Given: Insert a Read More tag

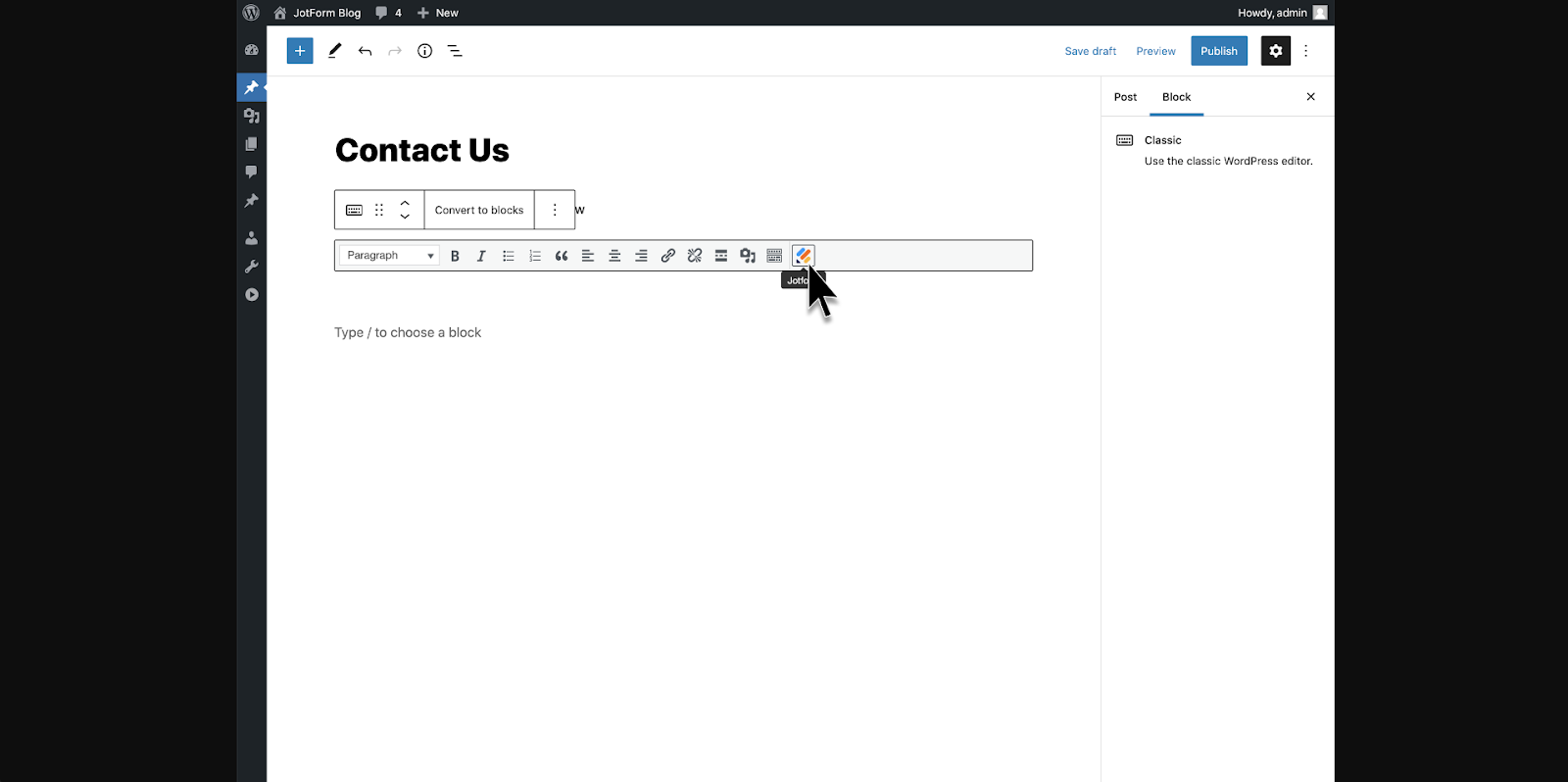Looking at the screenshot, I should click(x=721, y=256).
